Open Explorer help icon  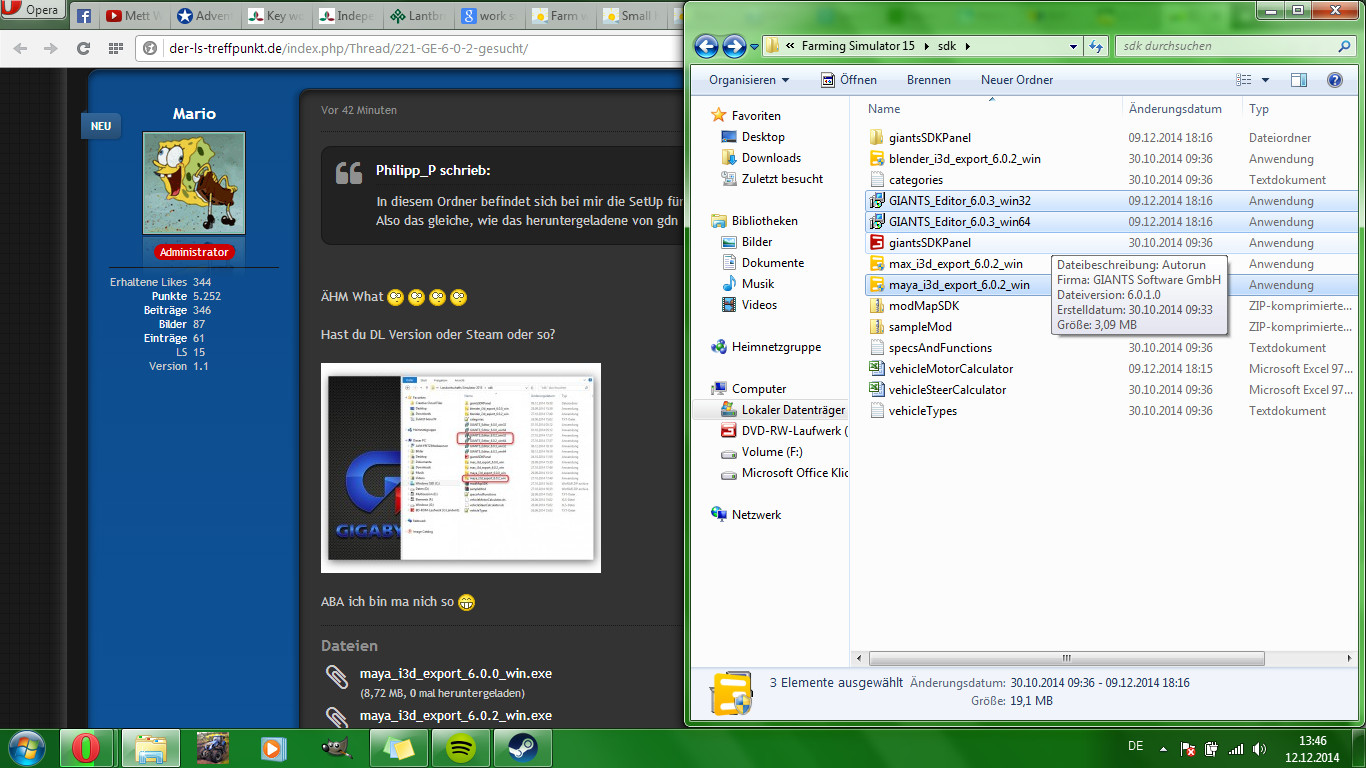1334,80
